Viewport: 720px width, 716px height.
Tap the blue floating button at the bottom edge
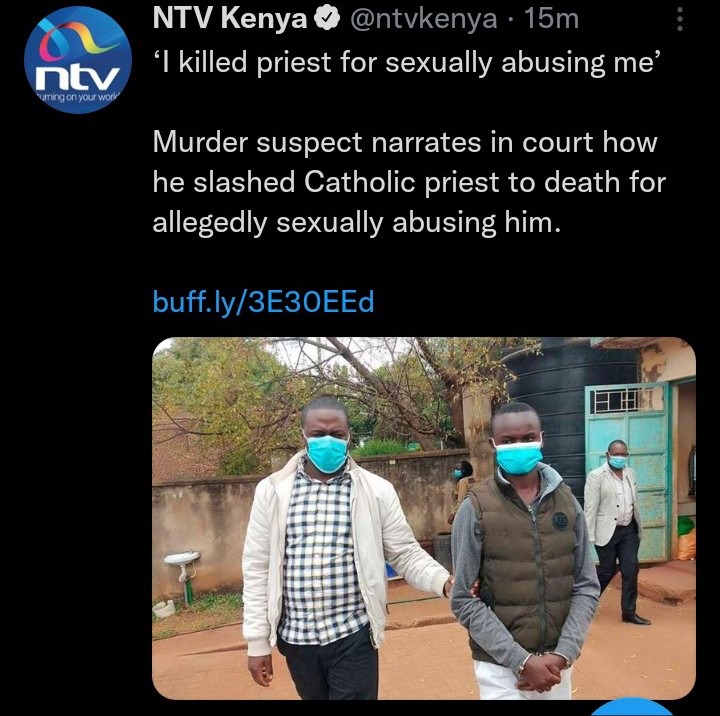click(631, 707)
